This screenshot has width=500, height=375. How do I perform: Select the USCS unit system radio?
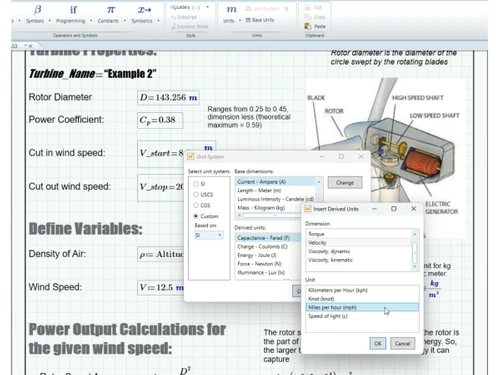pyautogui.click(x=196, y=195)
